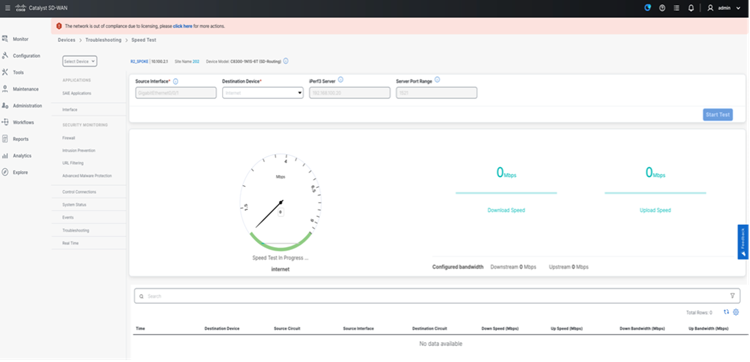Screen dimensions: 750x362
Task: Open Real Time in side panel
Action: (x=70, y=243)
